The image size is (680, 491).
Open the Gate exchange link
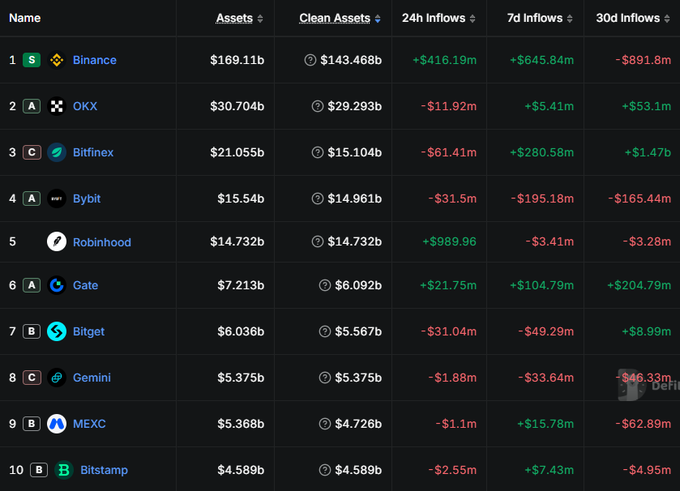pos(85,285)
